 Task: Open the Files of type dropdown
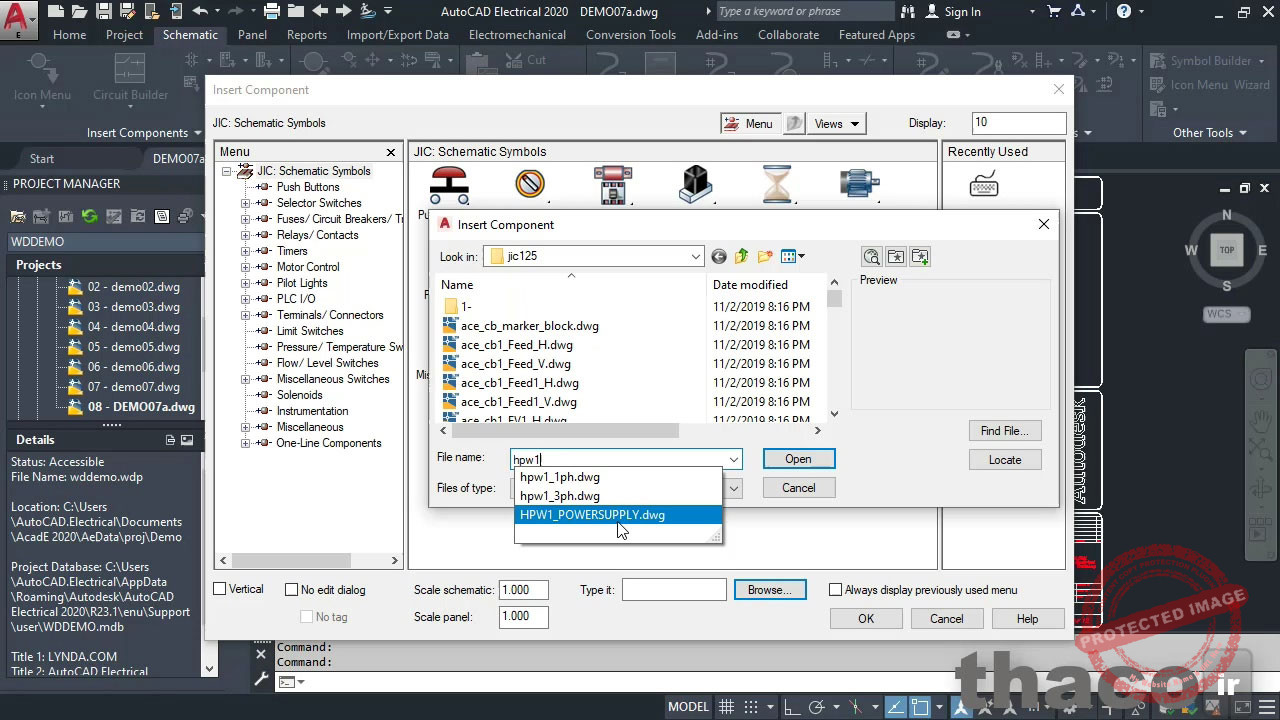point(733,488)
